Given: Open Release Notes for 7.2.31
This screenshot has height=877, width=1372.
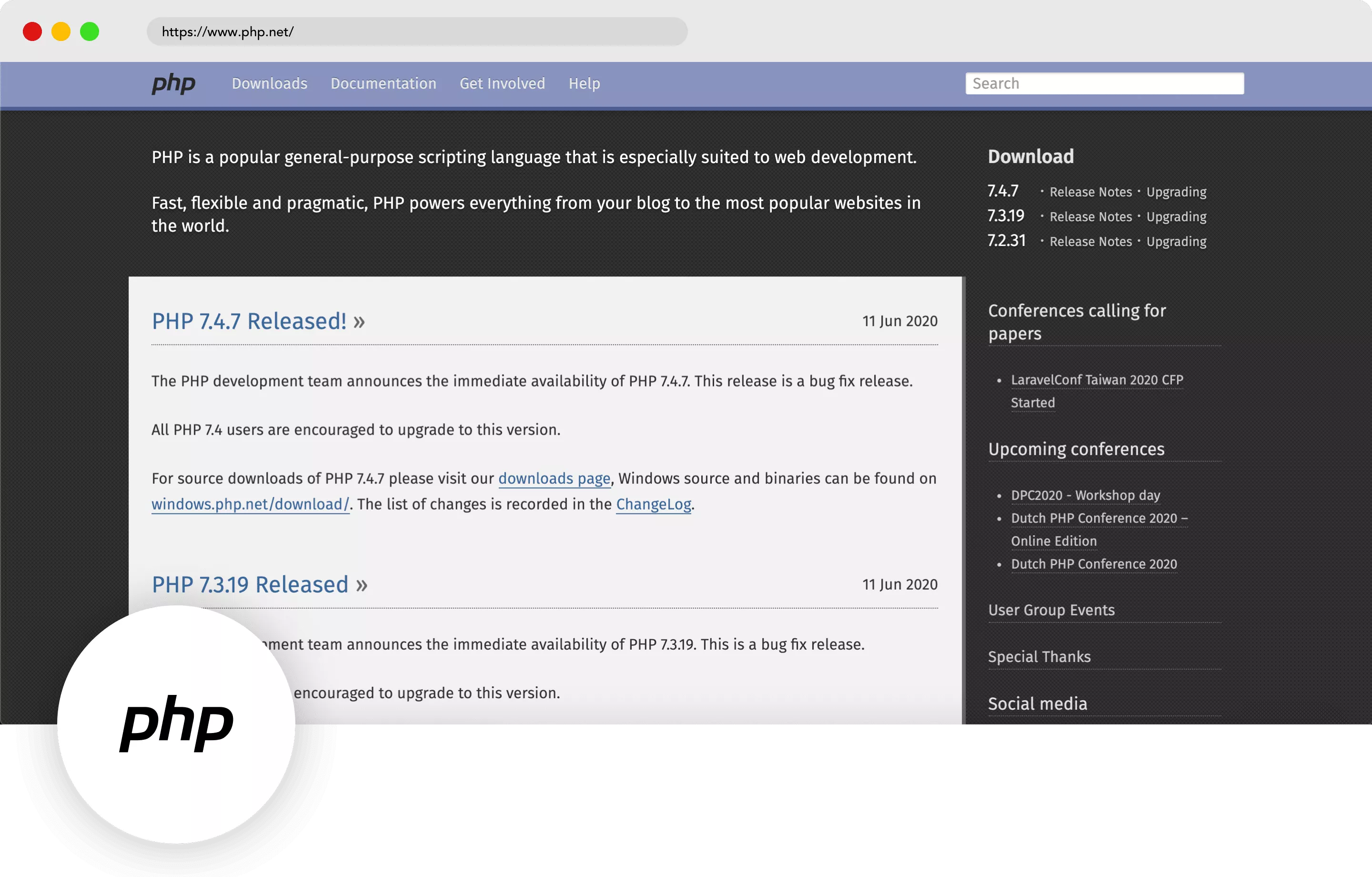Looking at the screenshot, I should click(x=1090, y=241).
